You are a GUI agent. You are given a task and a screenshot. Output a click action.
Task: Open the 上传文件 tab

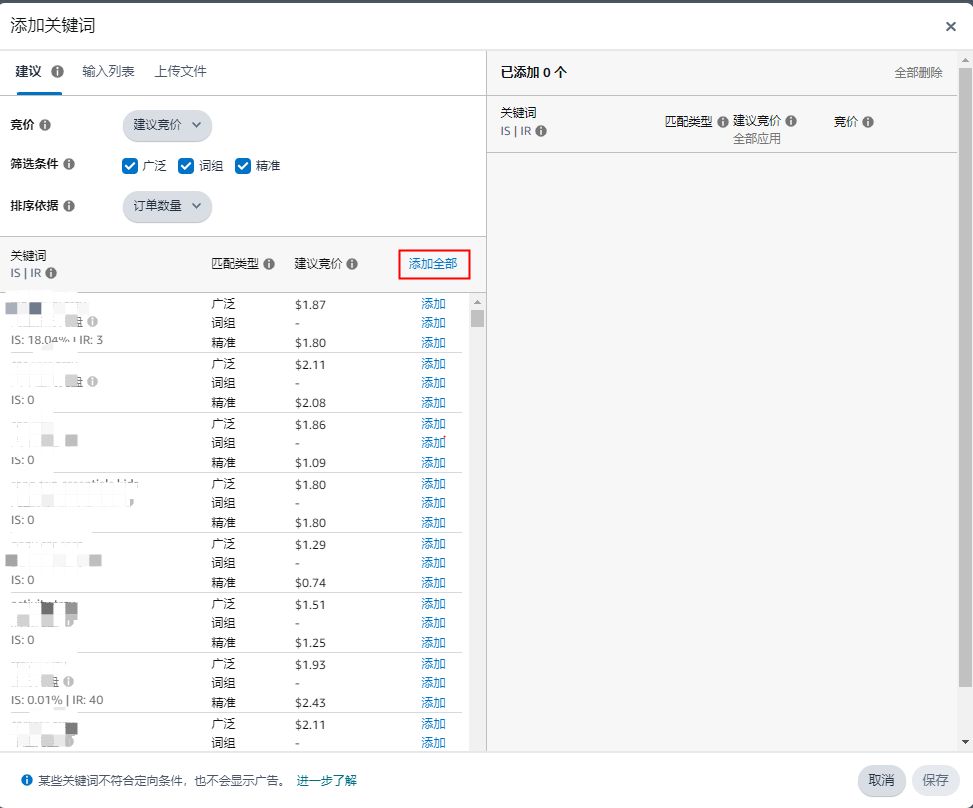(x=180, y=72)
